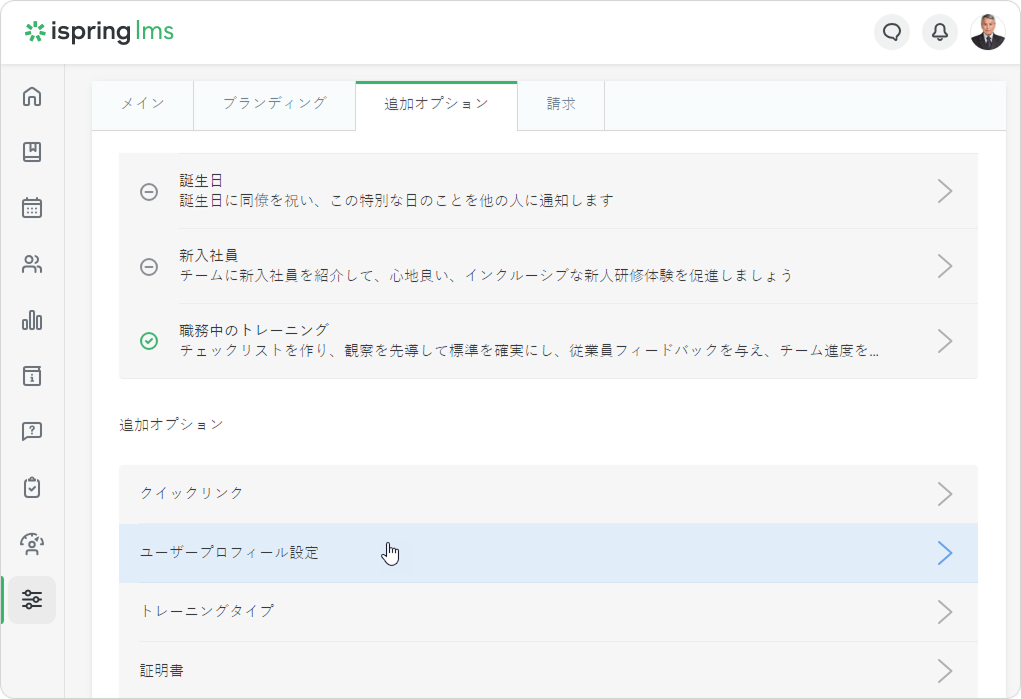This screenshot has width=1021, height=699.
Task: Click the user profile avatar
Action: point(987,32)
